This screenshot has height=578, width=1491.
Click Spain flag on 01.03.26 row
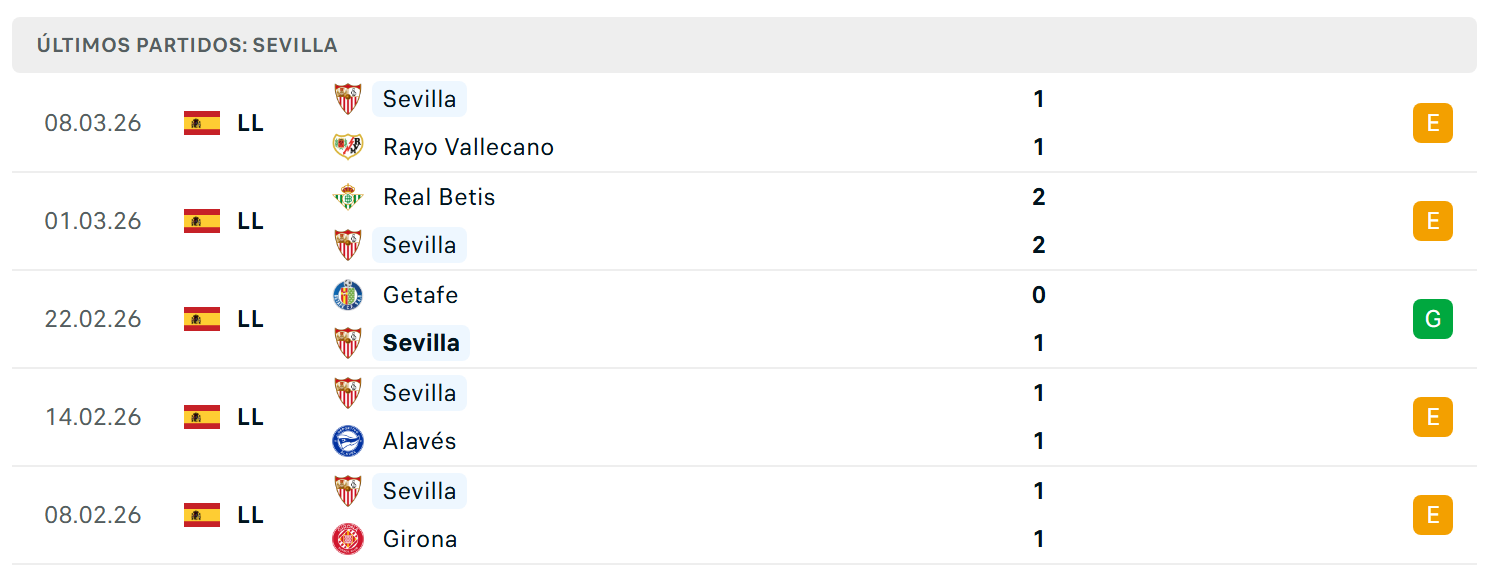[x=202, y=221]
